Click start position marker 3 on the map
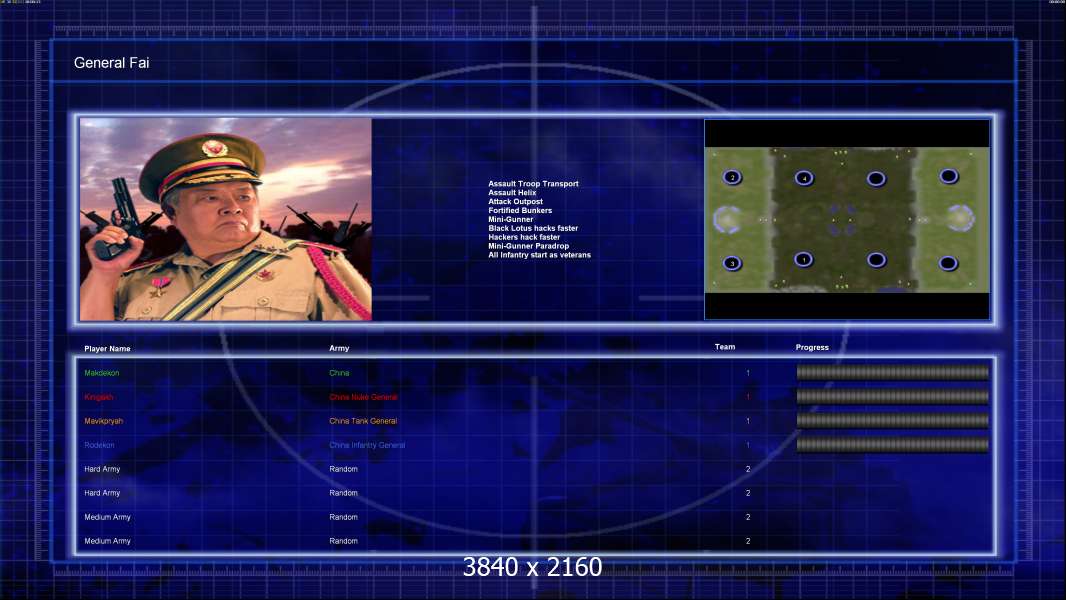The height and width of the screenshot is (600, 1066). tap(732, 263)
